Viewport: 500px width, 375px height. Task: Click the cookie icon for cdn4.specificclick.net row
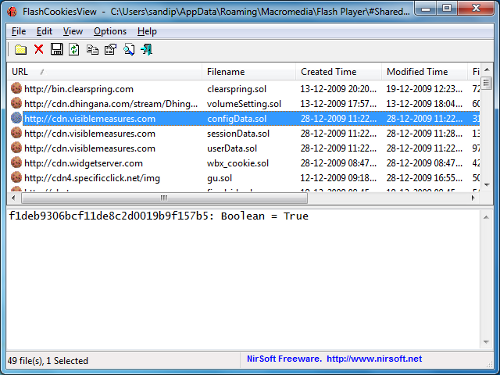(x=16, y=177)
